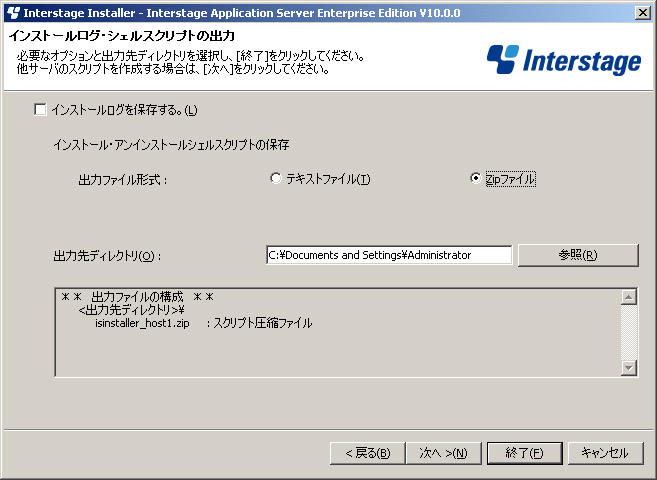Click the output directory path field

(389, 255)
